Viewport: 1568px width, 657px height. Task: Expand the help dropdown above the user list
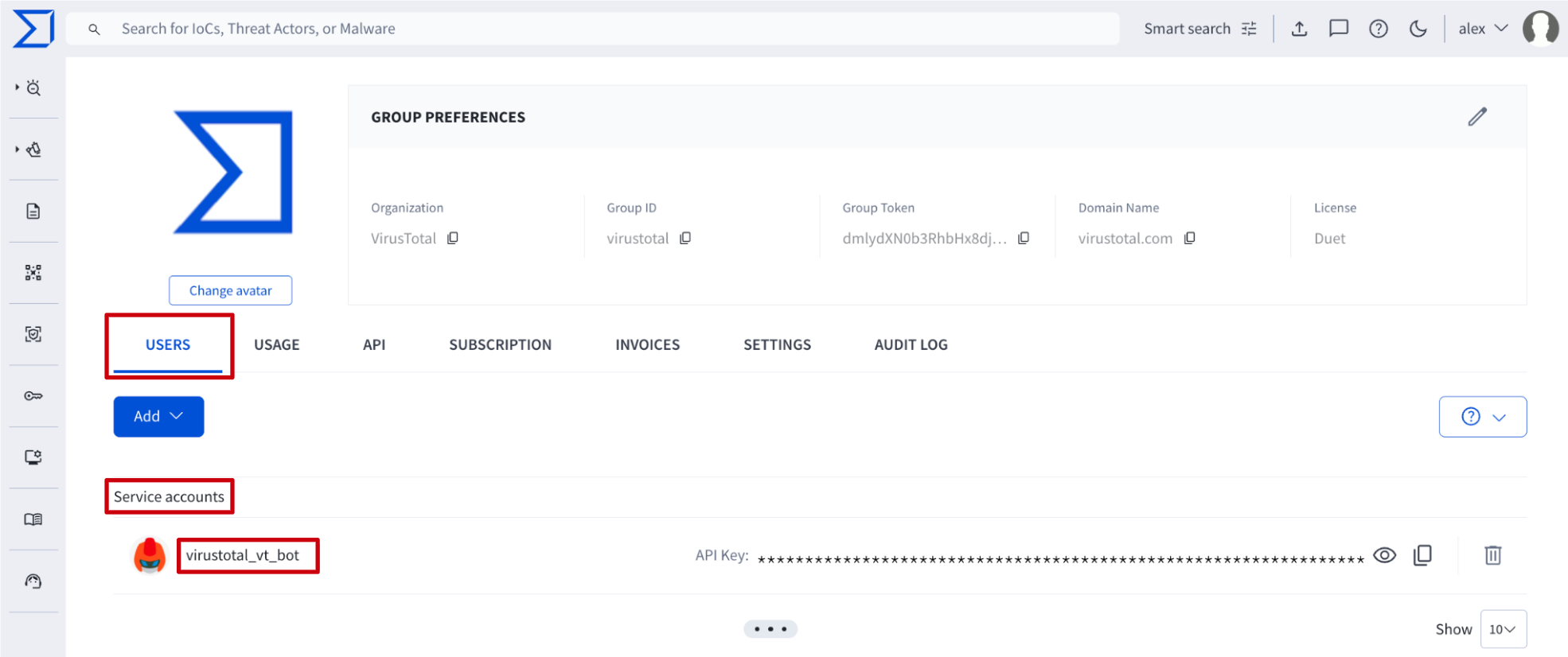(1483, 417)
